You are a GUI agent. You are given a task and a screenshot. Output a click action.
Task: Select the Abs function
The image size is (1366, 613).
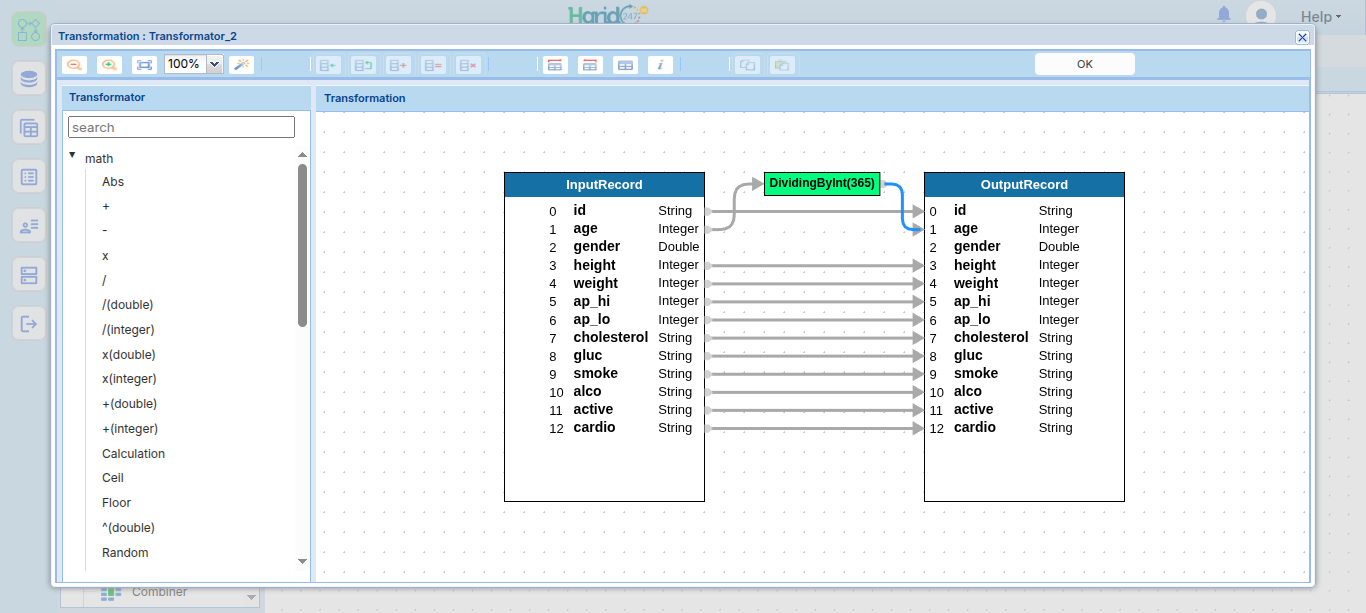(113, 182)
